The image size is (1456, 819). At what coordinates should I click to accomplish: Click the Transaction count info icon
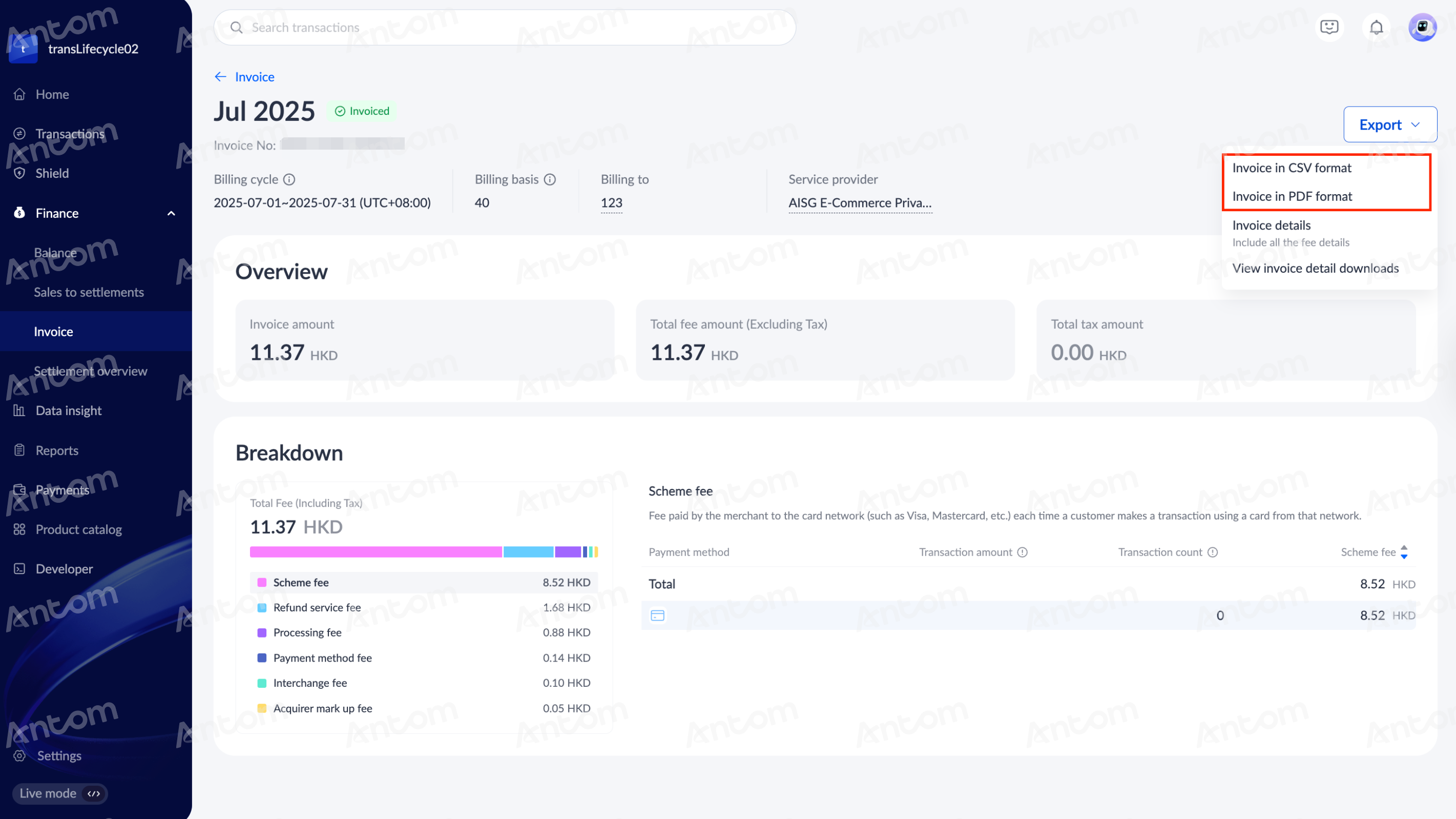[1213, 552]
